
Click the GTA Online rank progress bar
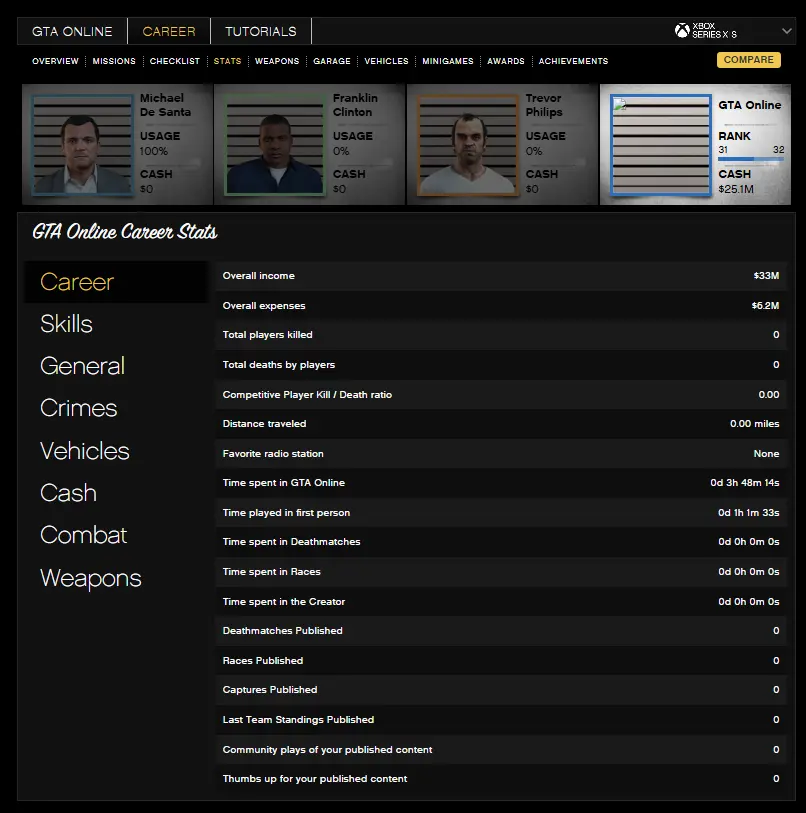tap(750, 159)
